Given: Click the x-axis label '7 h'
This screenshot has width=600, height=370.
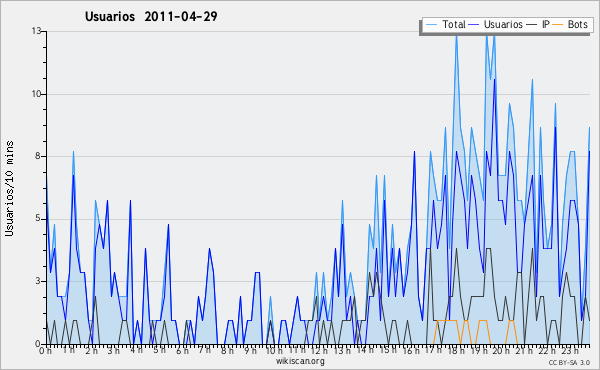Looking at the screenshot, I should click(205, 350).
